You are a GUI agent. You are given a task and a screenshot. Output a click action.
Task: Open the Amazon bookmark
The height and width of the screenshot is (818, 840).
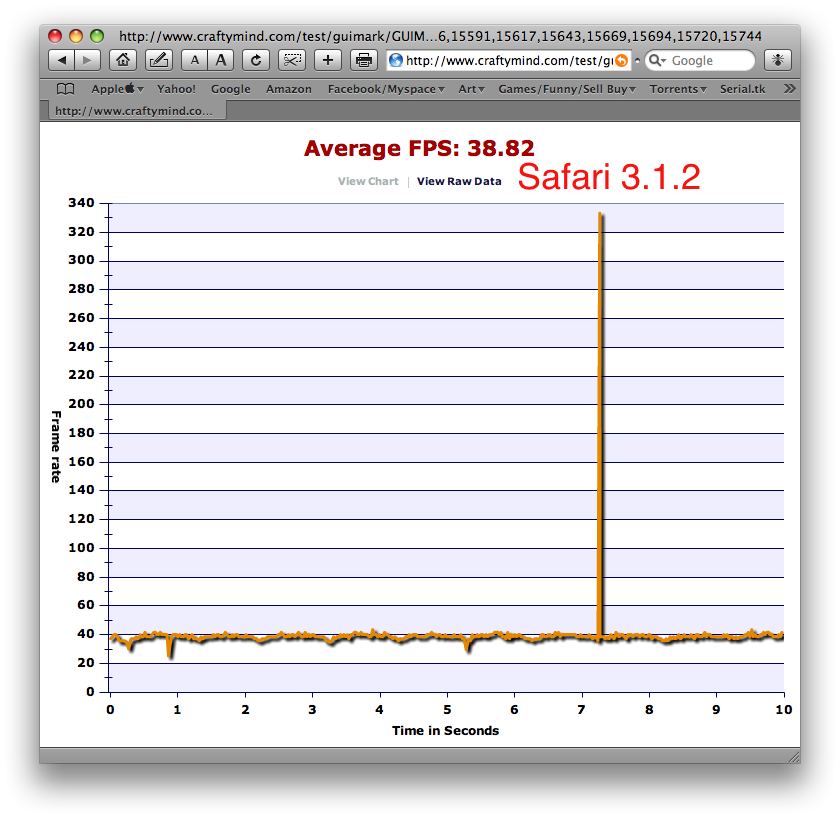pyautogui.click(x=289, y=89)
